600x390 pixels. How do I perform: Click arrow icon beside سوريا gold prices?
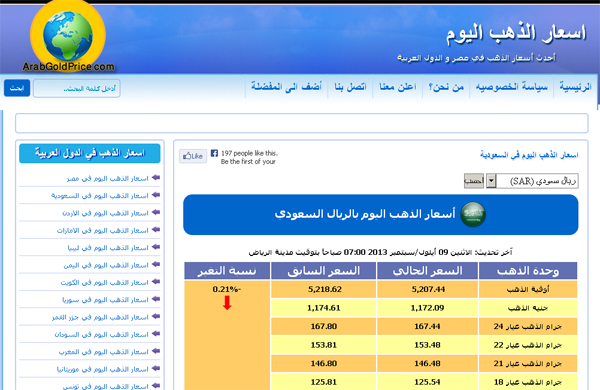[156, 299]
